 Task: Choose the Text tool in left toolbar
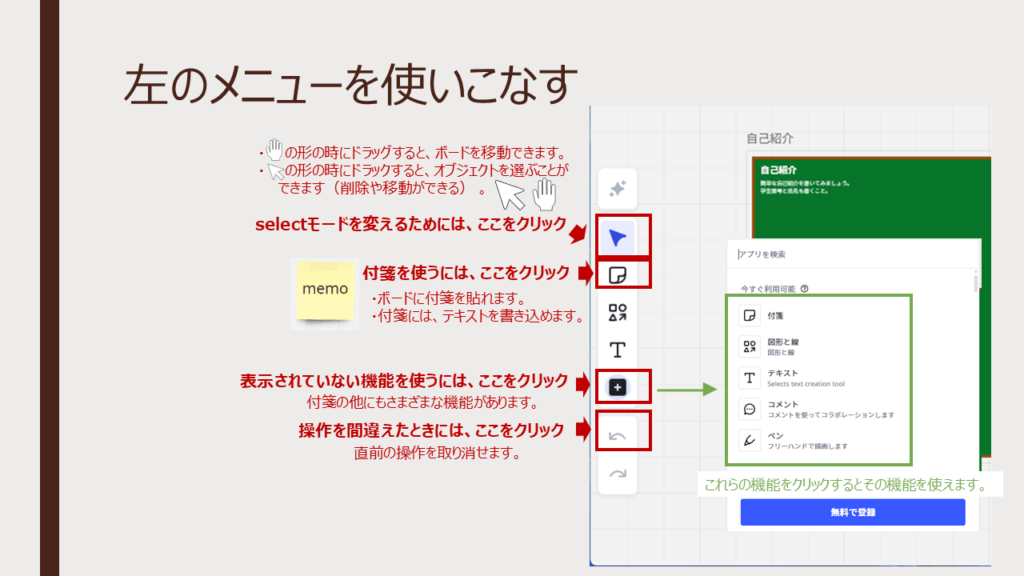(x=618, y=350)
